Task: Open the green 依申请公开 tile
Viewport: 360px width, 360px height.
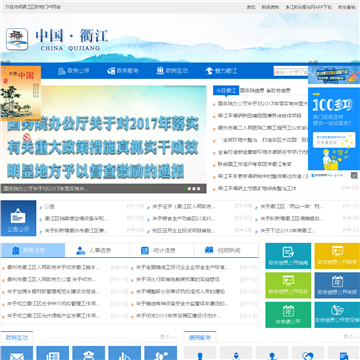Action: click(x=288, y=315)
